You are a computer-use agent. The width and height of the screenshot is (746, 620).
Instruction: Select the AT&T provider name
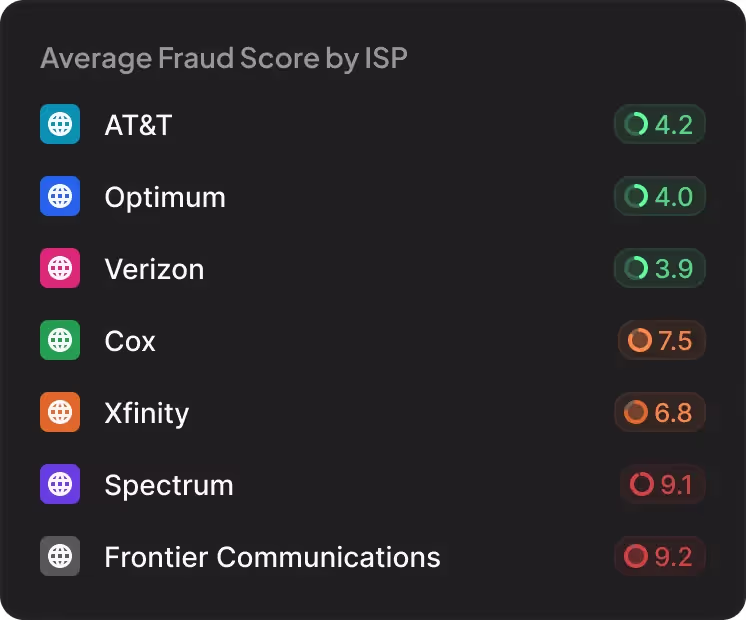tap(138, 125)
